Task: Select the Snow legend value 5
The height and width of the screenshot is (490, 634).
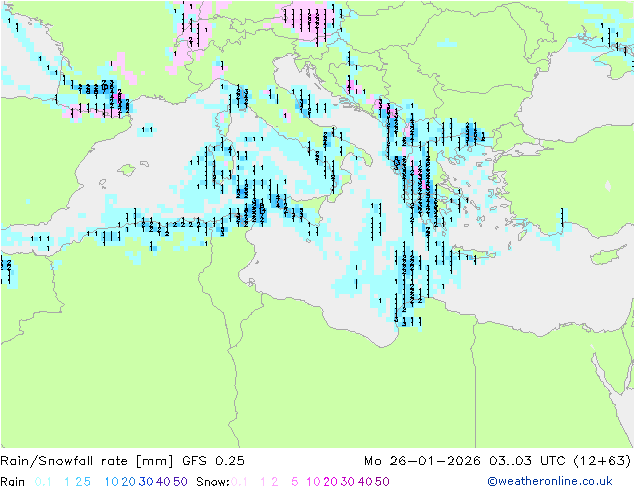Action: click(x=295, y=482)
